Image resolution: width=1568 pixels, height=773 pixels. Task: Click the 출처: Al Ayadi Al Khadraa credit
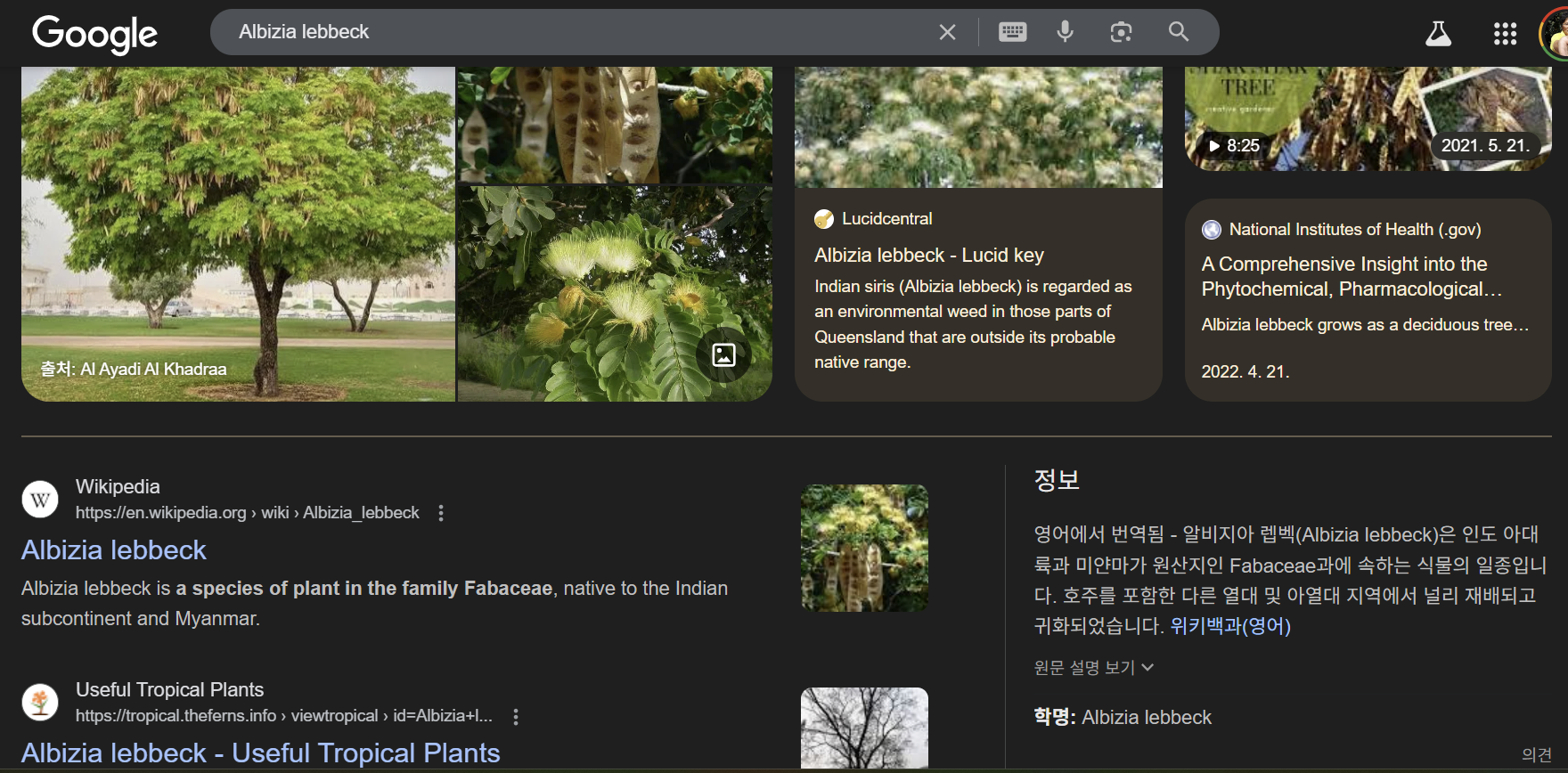point(134,369)
